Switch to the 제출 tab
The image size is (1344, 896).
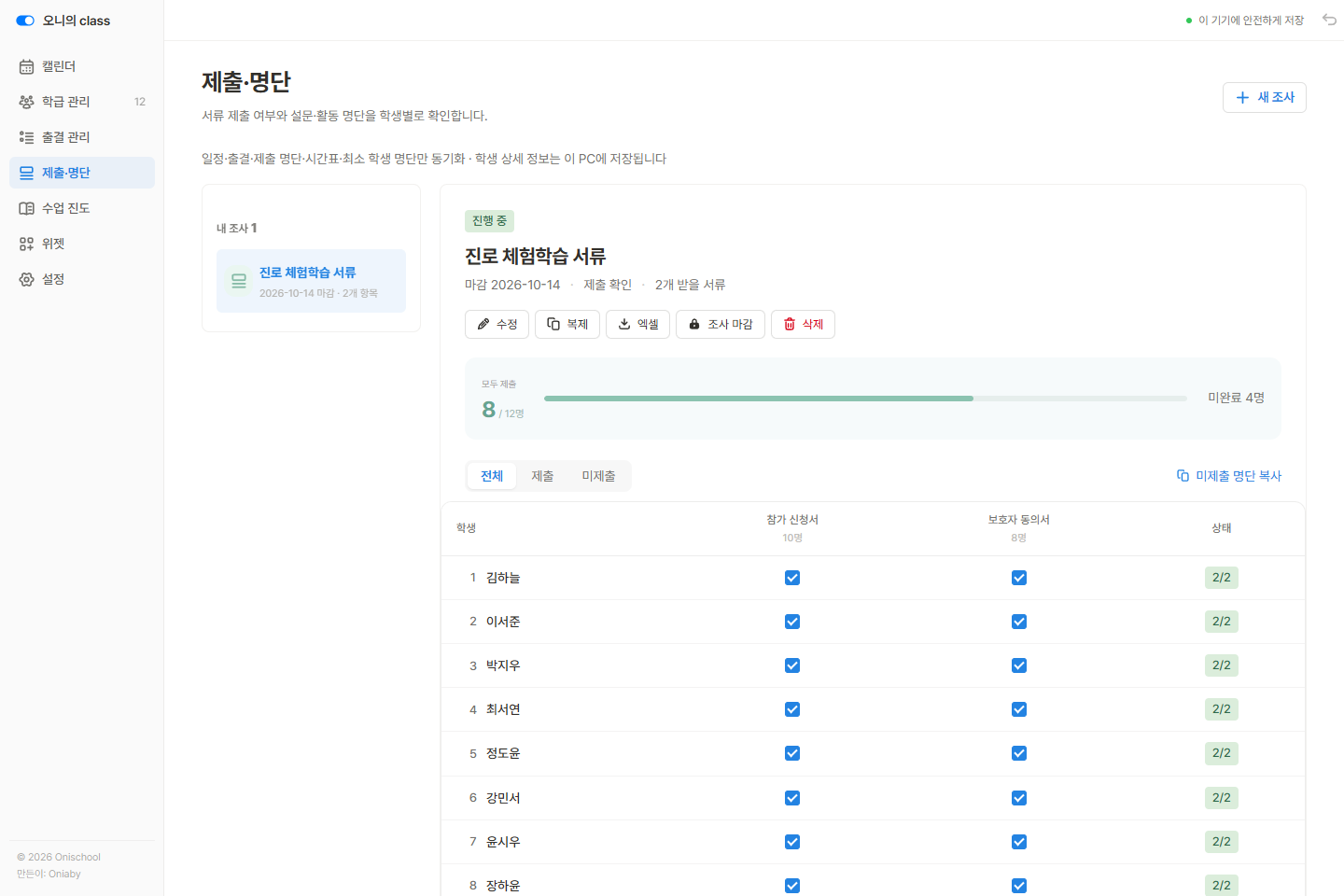[542, 476]
